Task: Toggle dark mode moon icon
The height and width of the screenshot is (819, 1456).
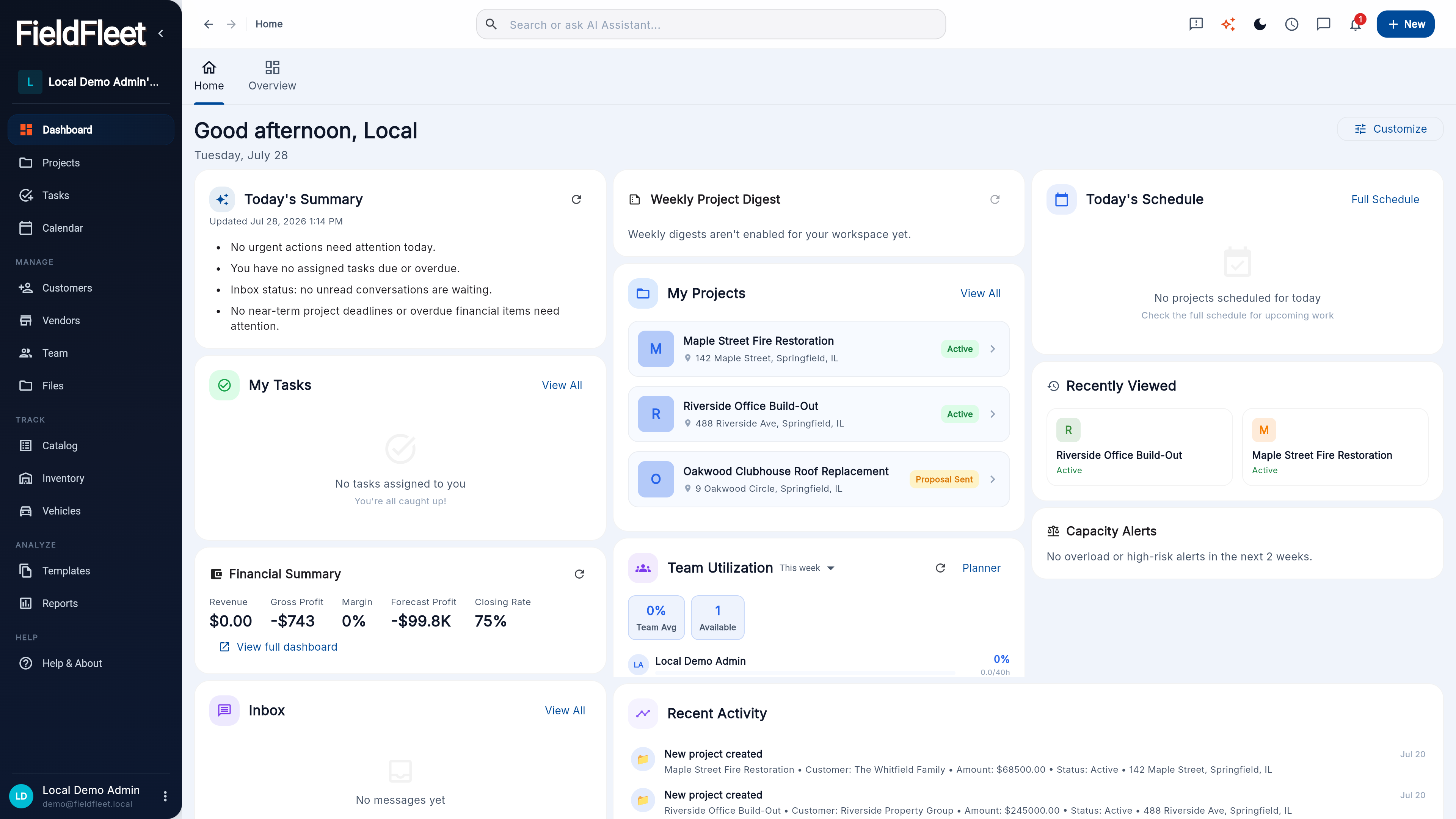Action: pos(1260,24)
